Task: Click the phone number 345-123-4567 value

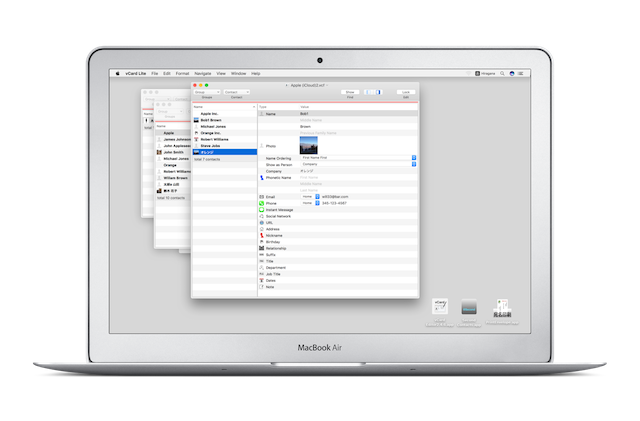Action: pos(334,203)
